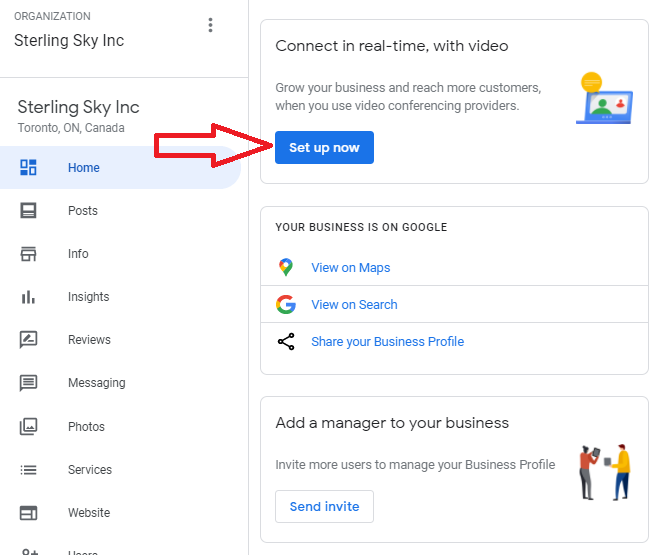Open the View on Search link

[x=354, y=304]
